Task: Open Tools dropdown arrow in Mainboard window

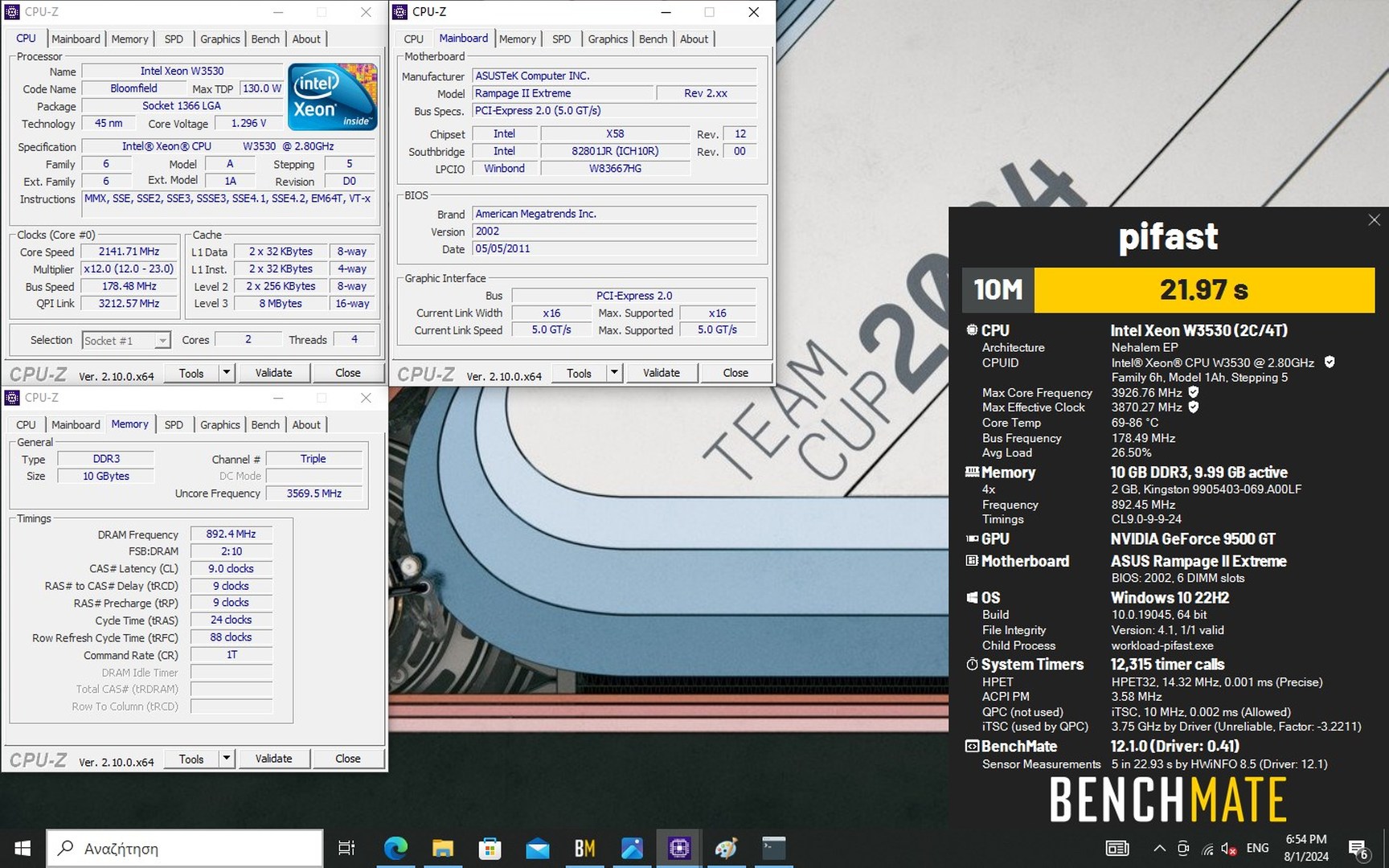Action: pyautogui.click(x=614, y=372)
